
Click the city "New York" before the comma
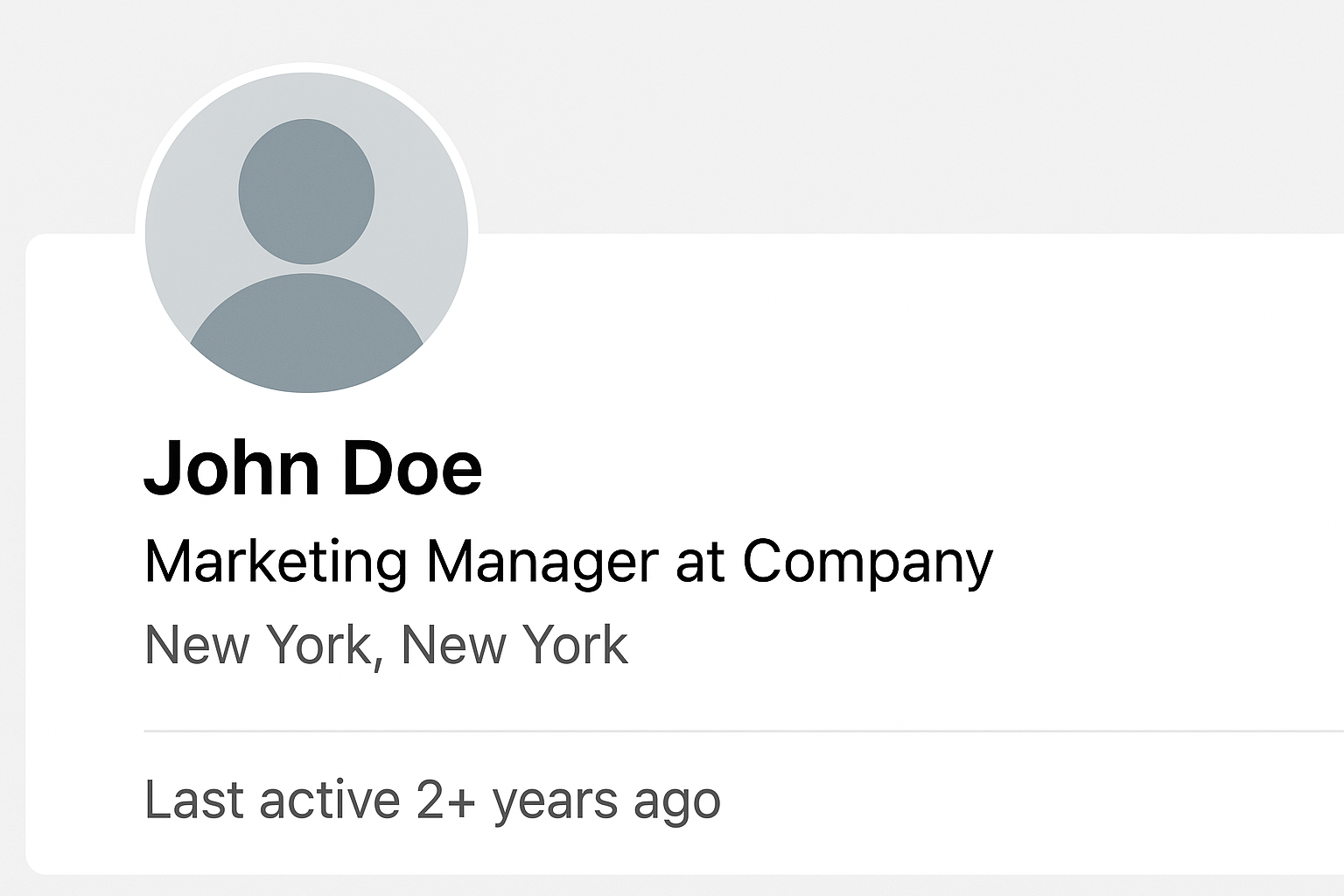click(259, 646)
